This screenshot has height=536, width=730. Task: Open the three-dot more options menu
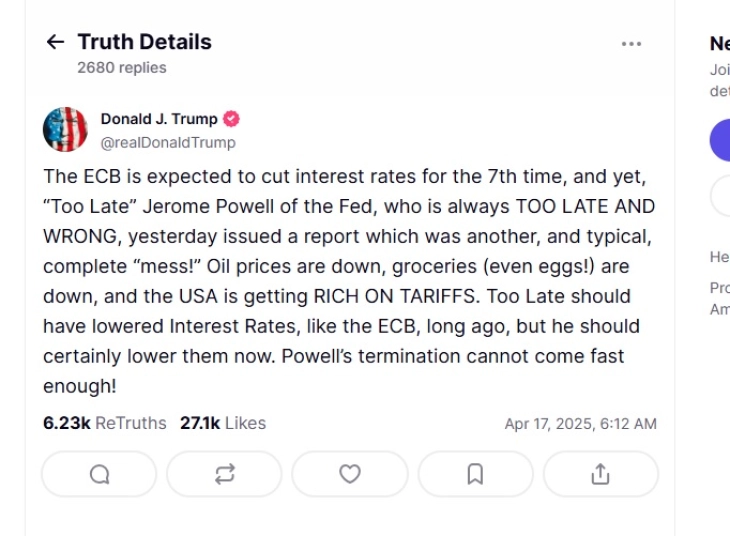631,44
